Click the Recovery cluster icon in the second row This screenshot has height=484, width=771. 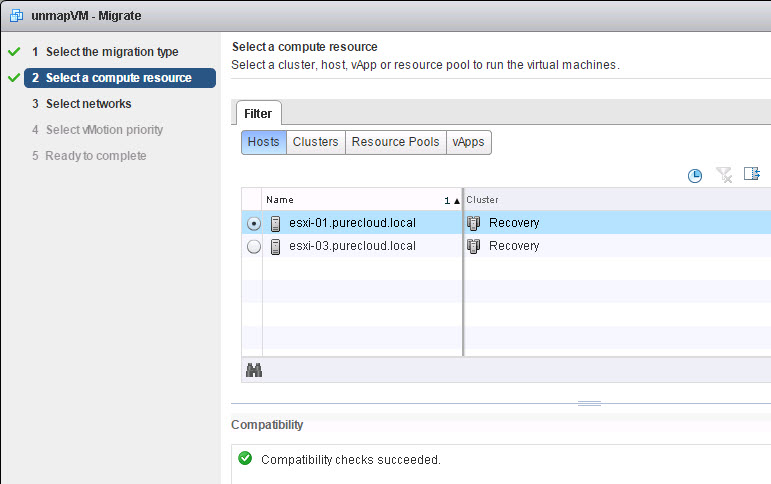(474, 246)
